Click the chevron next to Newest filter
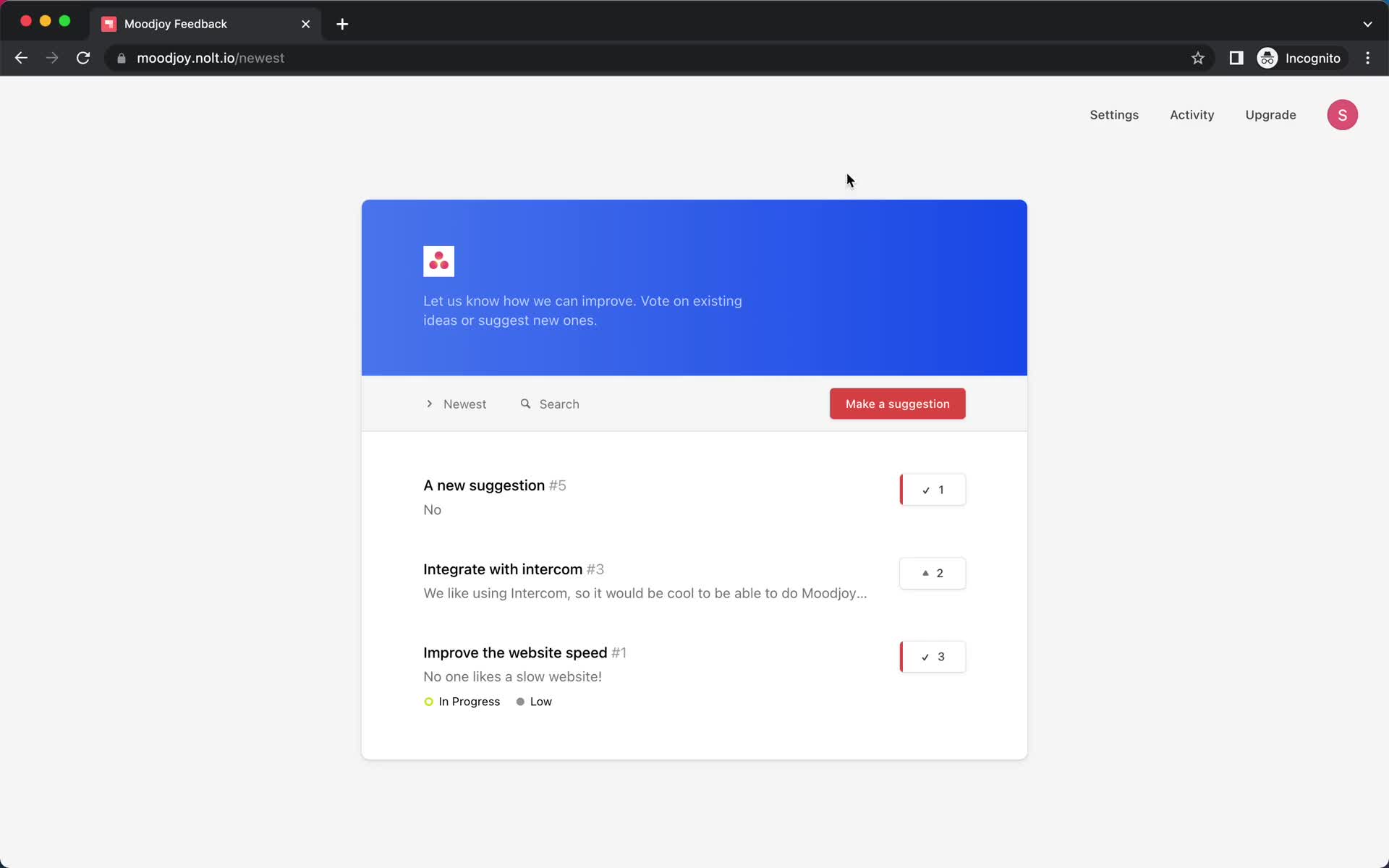 (430, 404)
